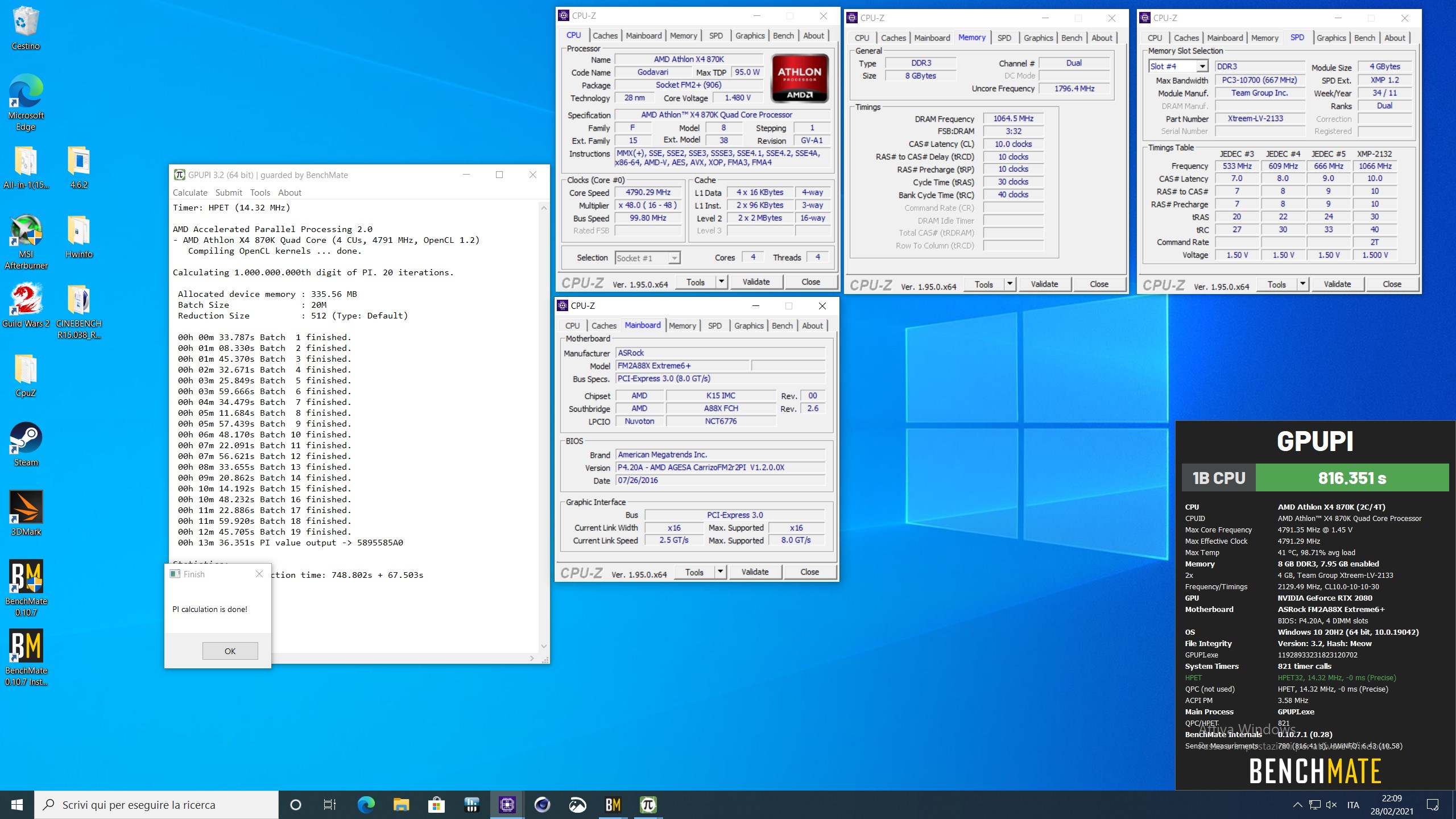This screenshot has width=1456, height=819.
Task: Open the 4.6.2 folder icon
Action: 79,167
